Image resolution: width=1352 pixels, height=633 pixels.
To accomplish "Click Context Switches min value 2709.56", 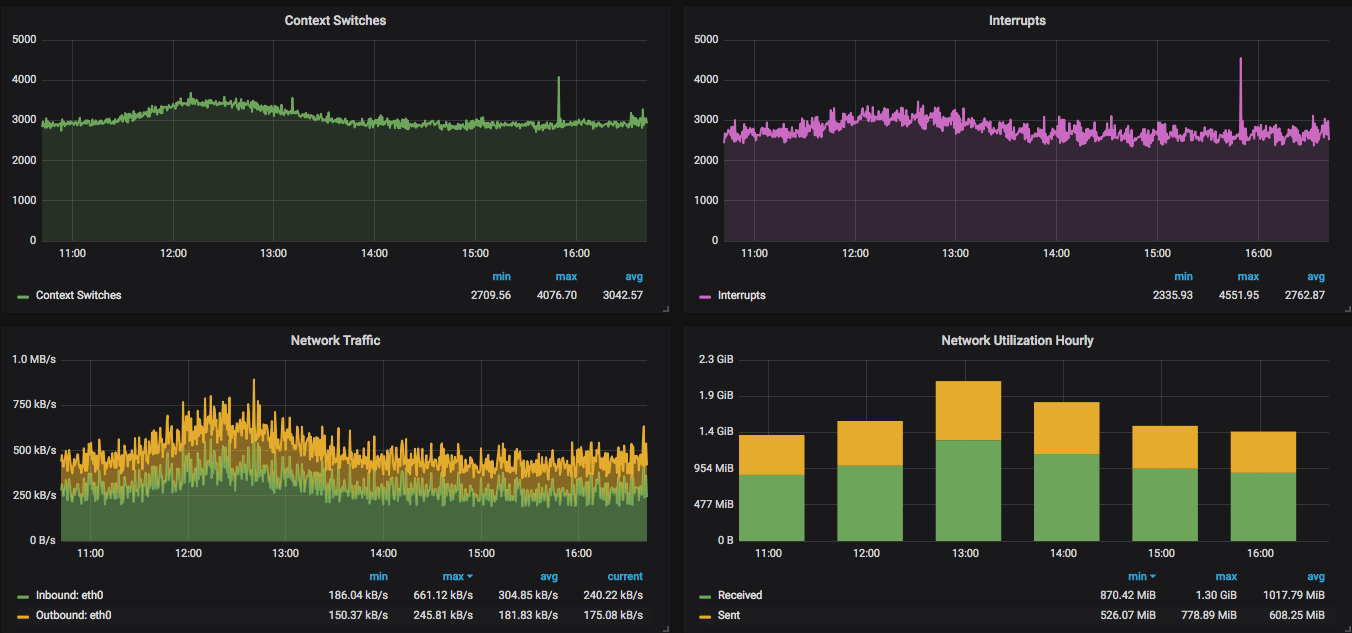I will click(491, 295).
